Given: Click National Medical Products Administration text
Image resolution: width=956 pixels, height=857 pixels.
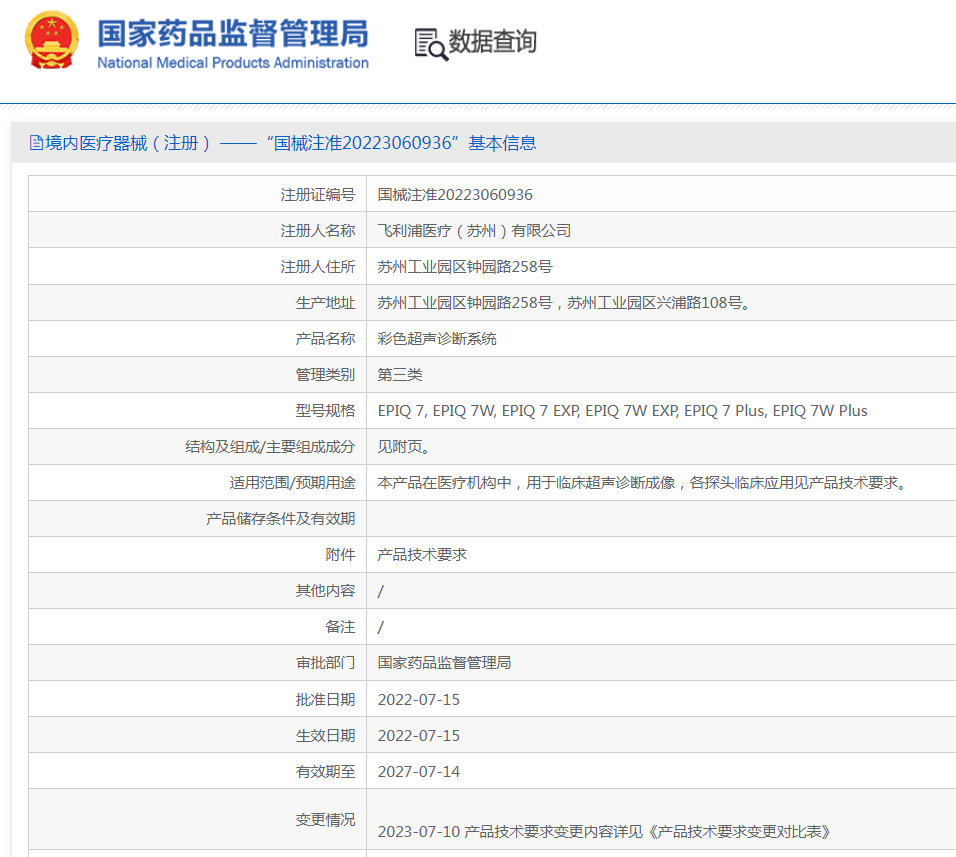Looking at the screenshot, I should pyautogui.click(x=233, y=63).
